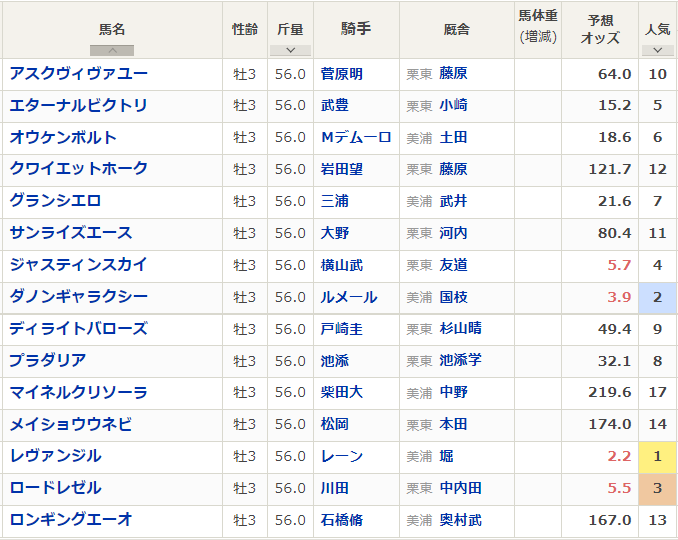Open trainer 河内 stable page
This screenshot has width=678, height=540.
454,233
